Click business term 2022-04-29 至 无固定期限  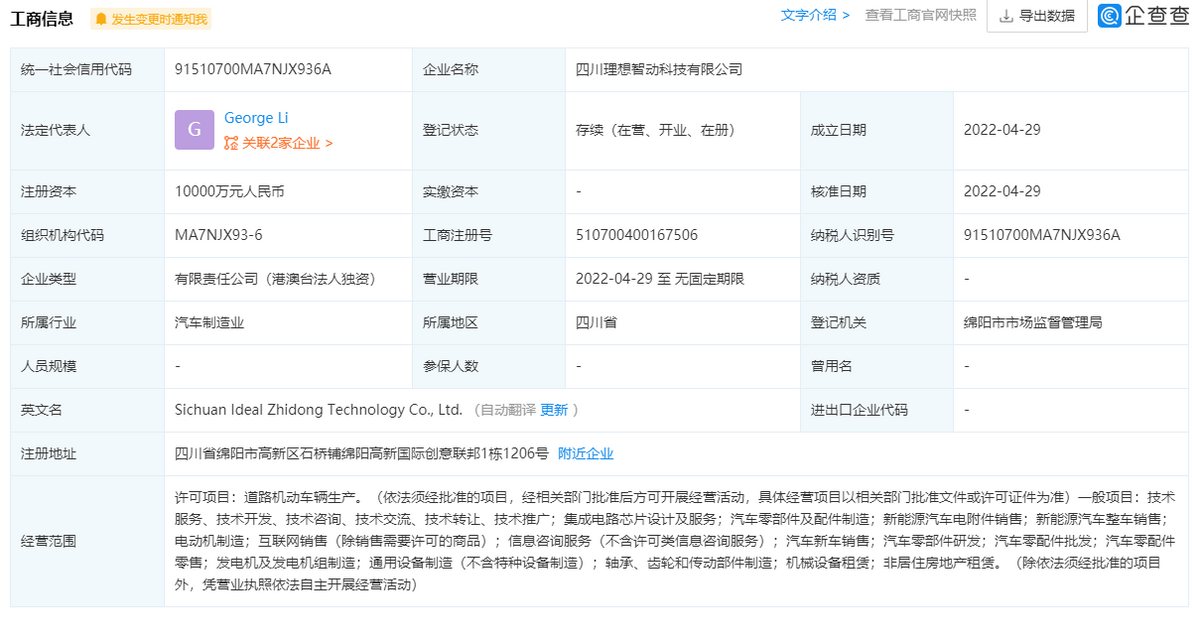click(x=660, y=279)
